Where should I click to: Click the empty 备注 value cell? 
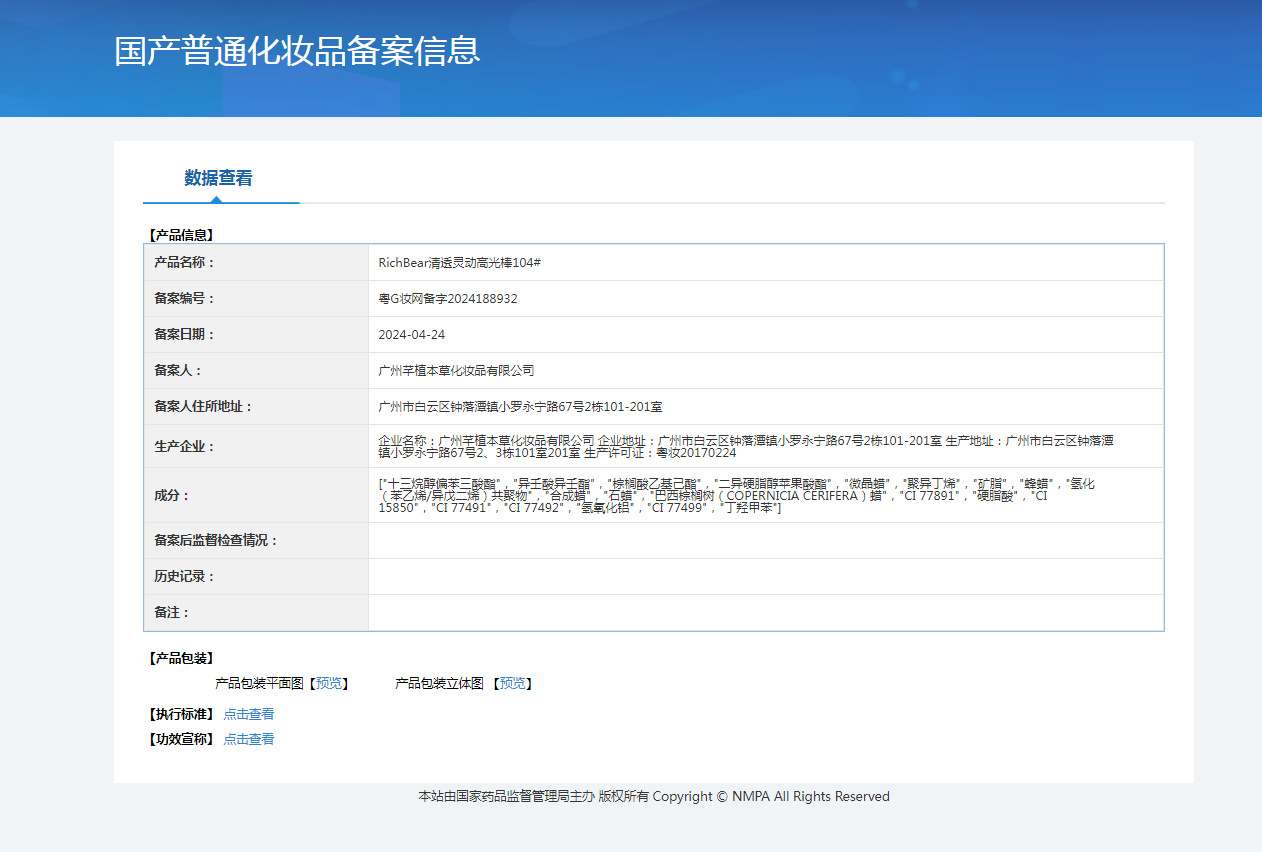coord(765,613)
